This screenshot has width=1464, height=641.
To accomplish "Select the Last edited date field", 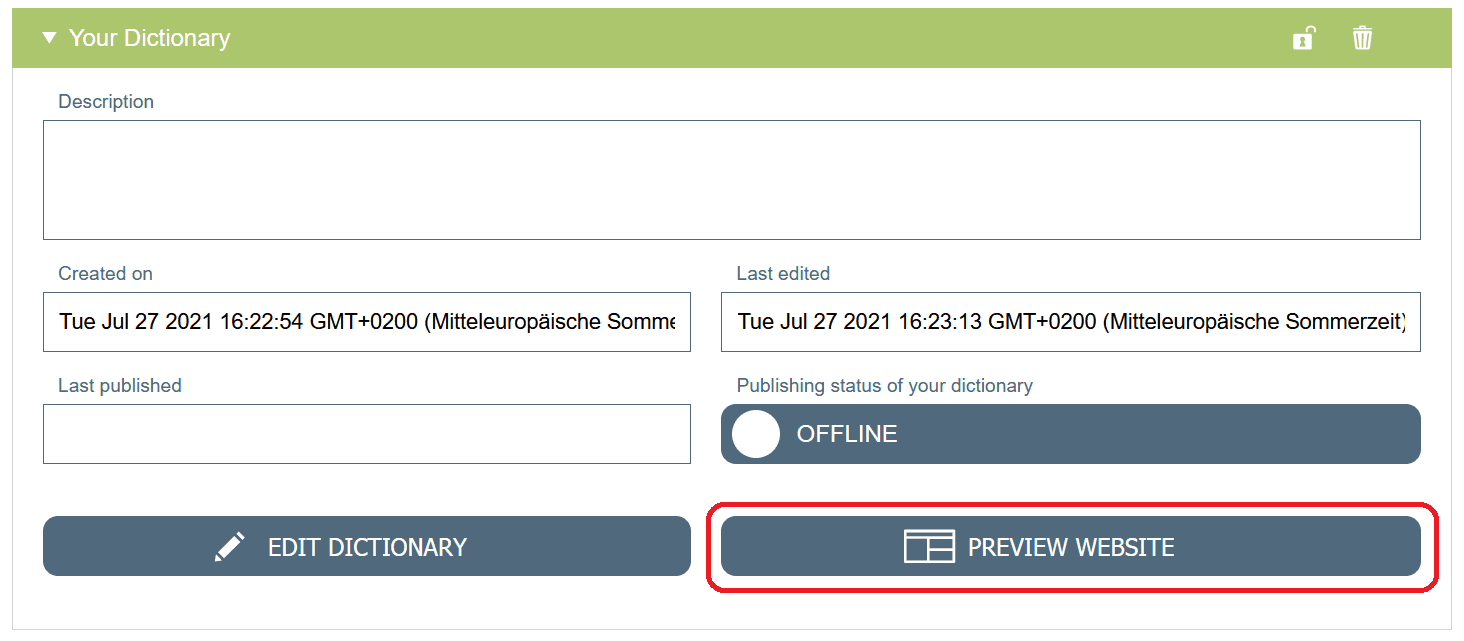I will (1070, 322).
